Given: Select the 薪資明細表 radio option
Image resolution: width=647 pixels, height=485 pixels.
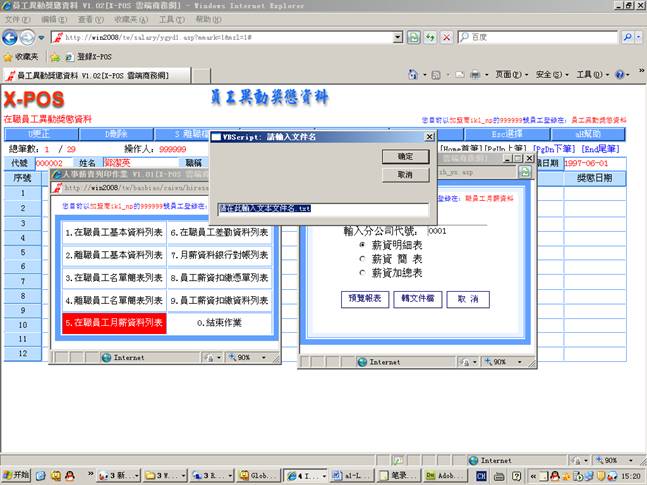Looking at the screenshot, I should (x=362, y=245).
